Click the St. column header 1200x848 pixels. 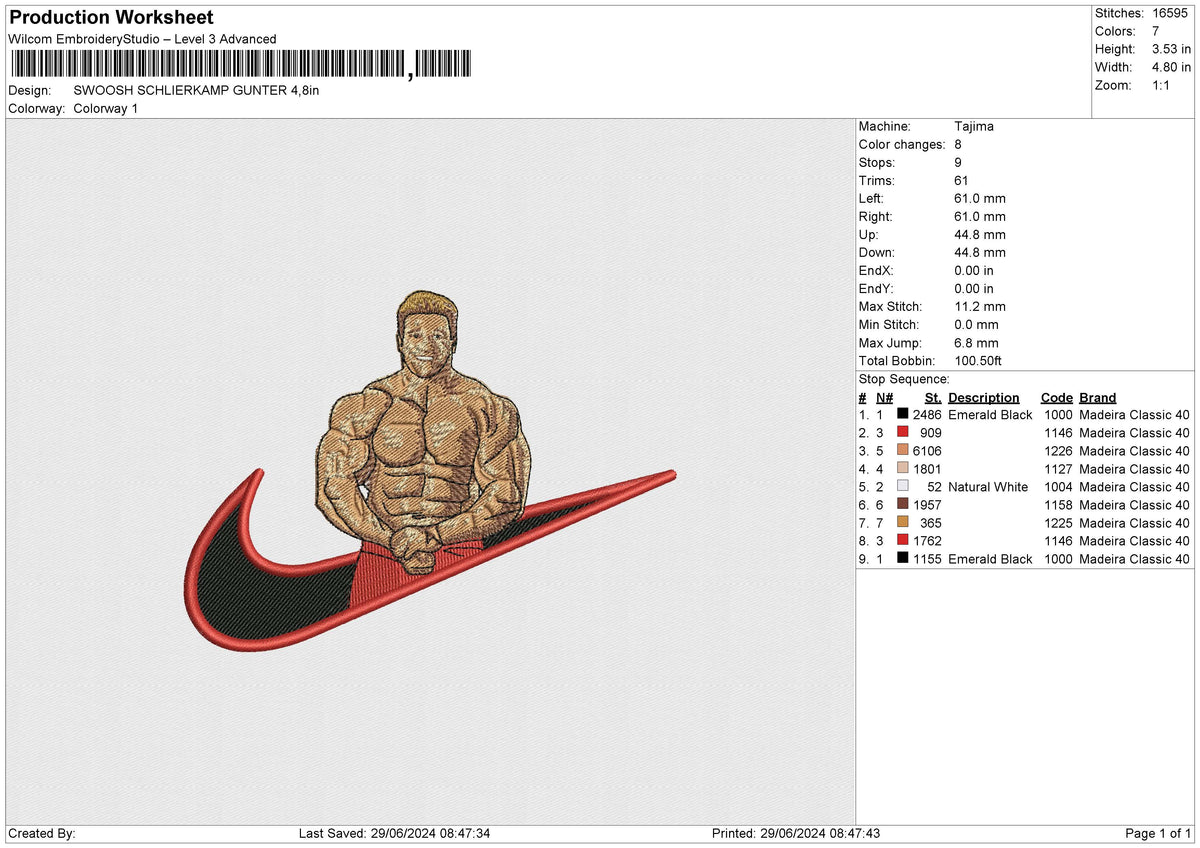934,398
